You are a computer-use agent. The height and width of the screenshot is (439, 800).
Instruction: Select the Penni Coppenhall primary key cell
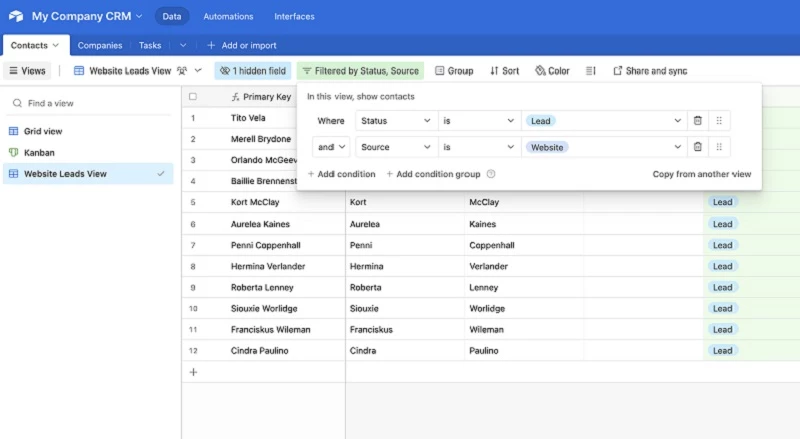click(264, 245)
